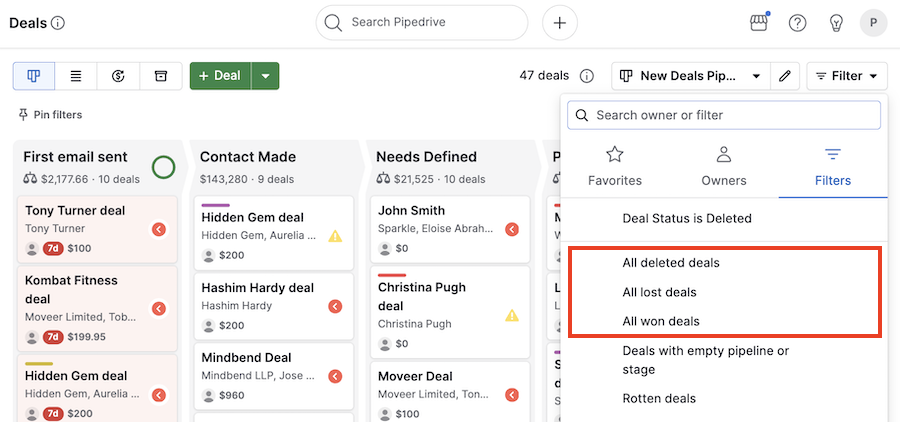Add a new deal with Deal button
900x422 pixels.
220,76
